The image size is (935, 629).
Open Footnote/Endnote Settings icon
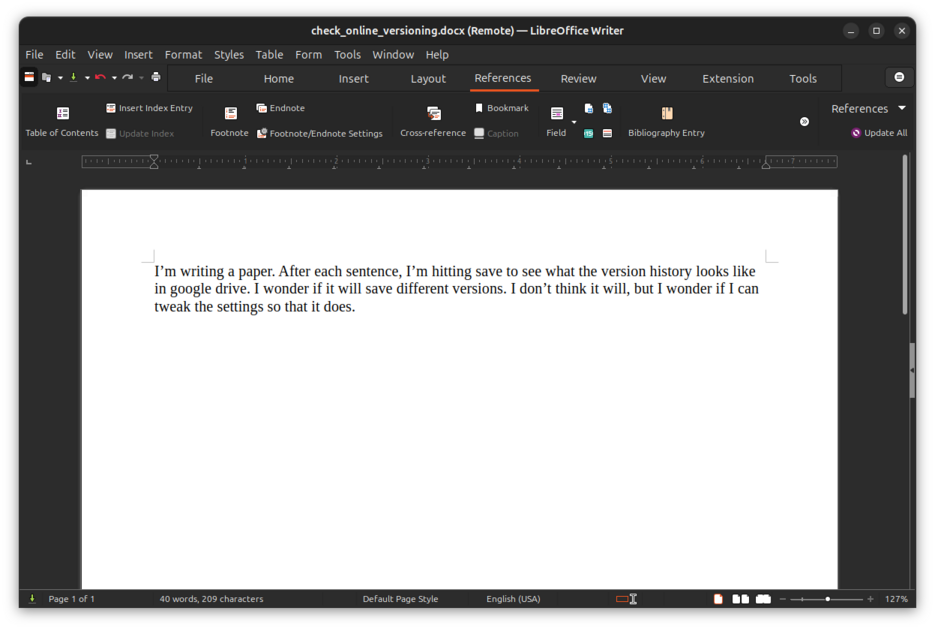point(262,134)
